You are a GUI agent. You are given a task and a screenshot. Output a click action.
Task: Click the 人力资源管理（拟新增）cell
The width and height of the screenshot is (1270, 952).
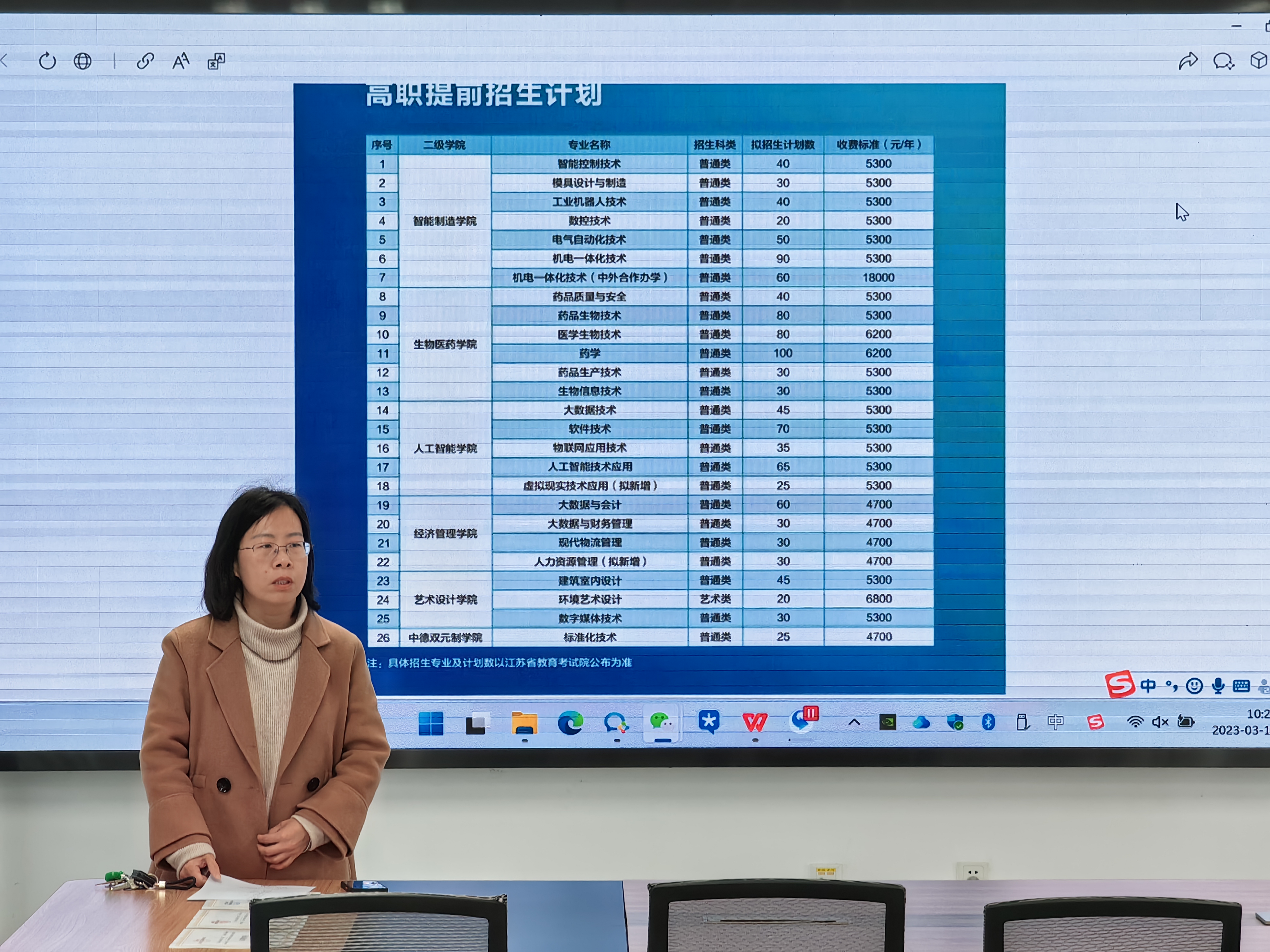(590, 562)
